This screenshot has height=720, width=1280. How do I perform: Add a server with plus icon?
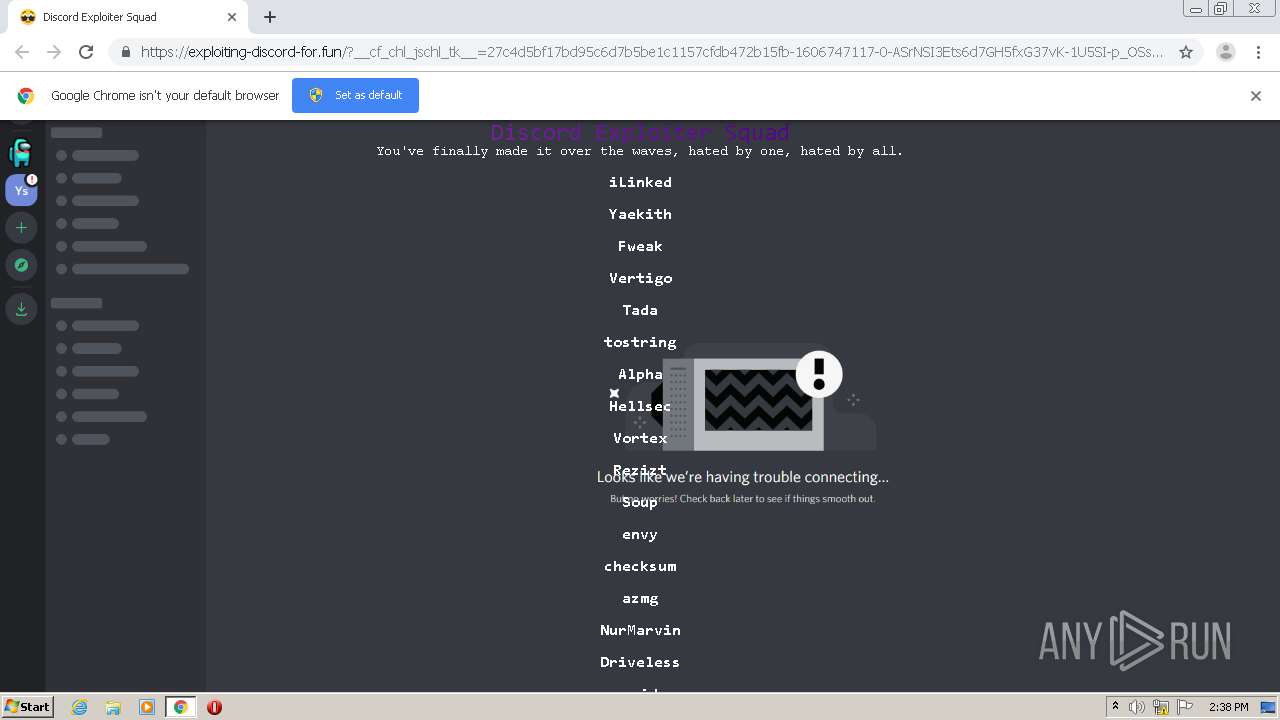[21, 228]
